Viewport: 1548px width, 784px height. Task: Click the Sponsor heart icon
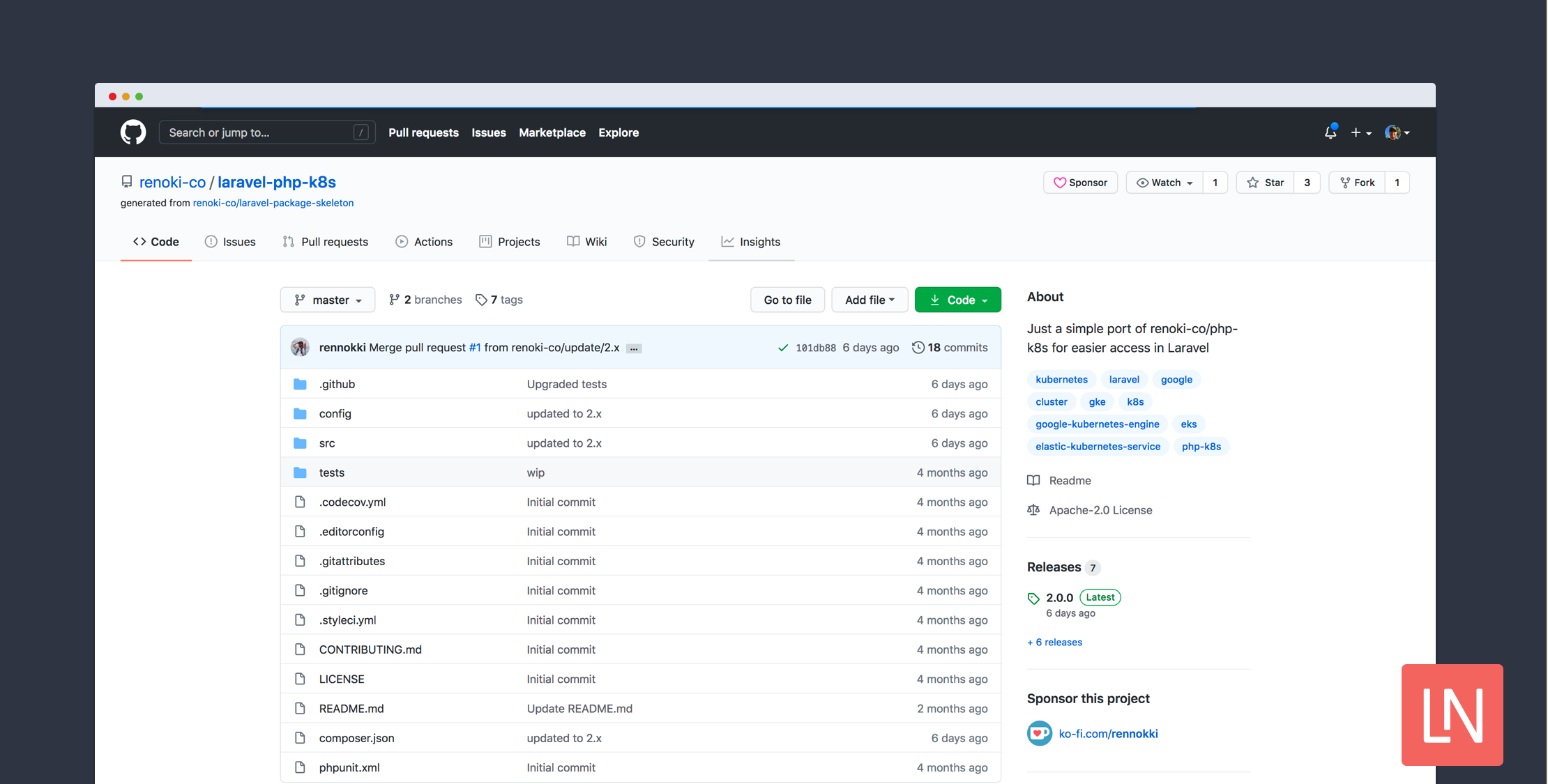pos(1059,182)
